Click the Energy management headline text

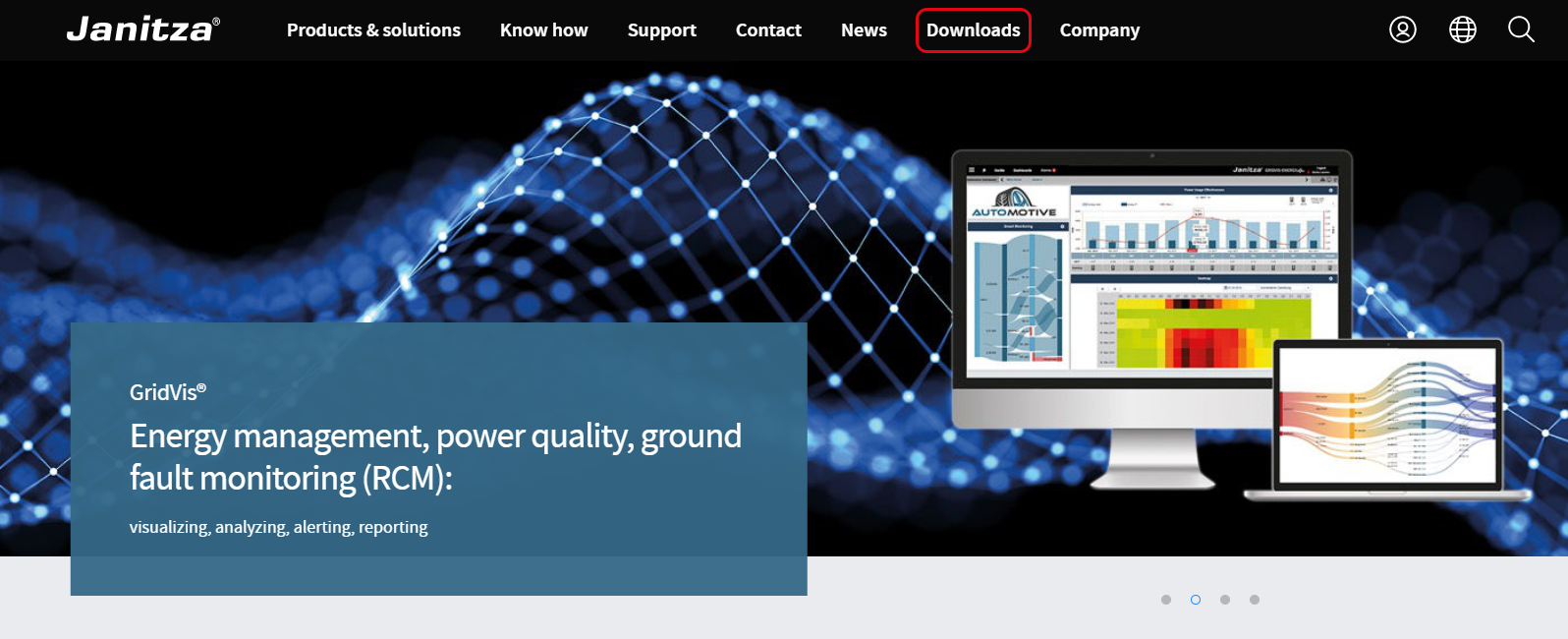pyautogui.click(x=435, y=456)
